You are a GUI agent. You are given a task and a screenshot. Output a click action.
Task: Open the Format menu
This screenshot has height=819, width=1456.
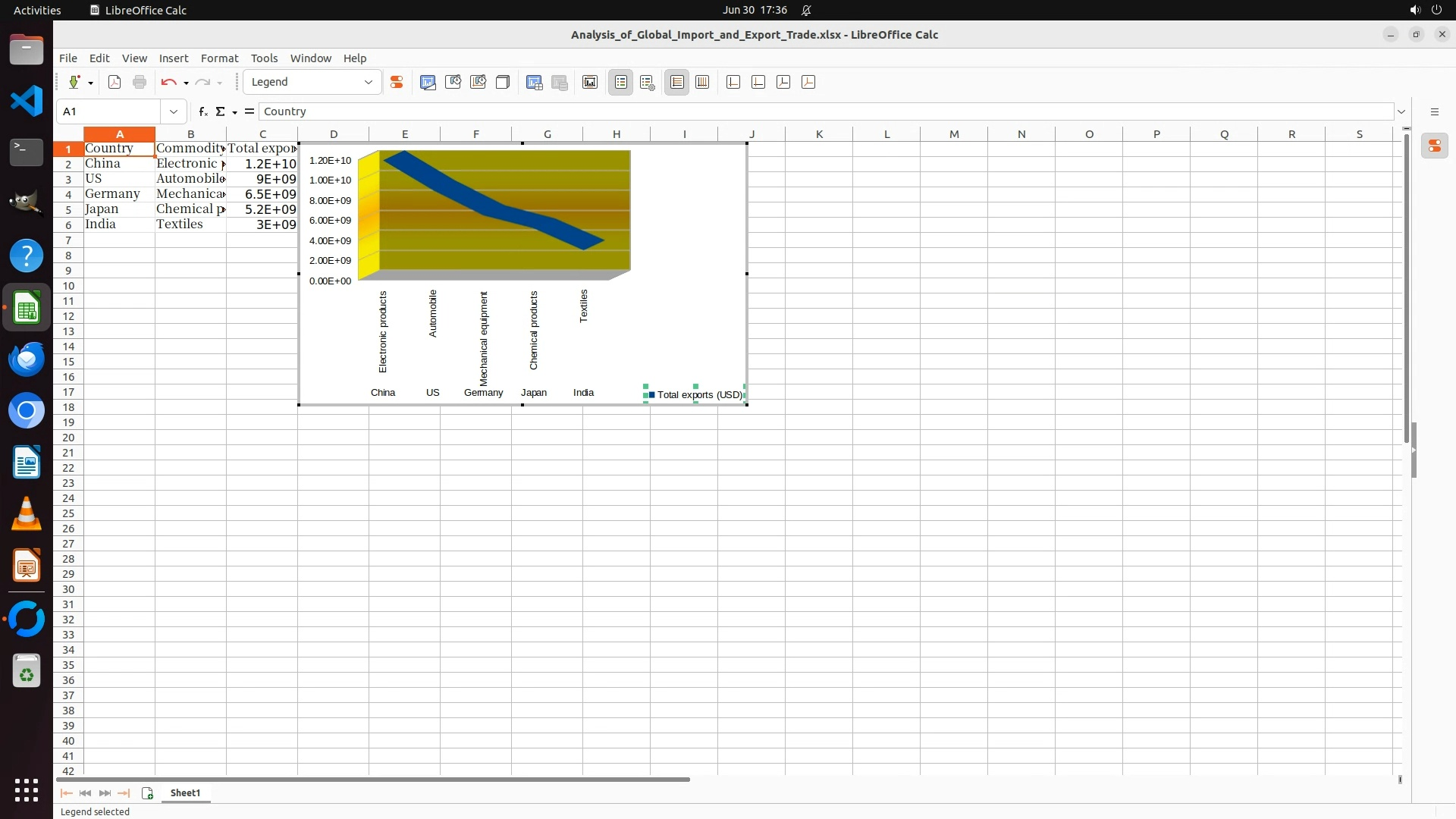tap(219, 58)
